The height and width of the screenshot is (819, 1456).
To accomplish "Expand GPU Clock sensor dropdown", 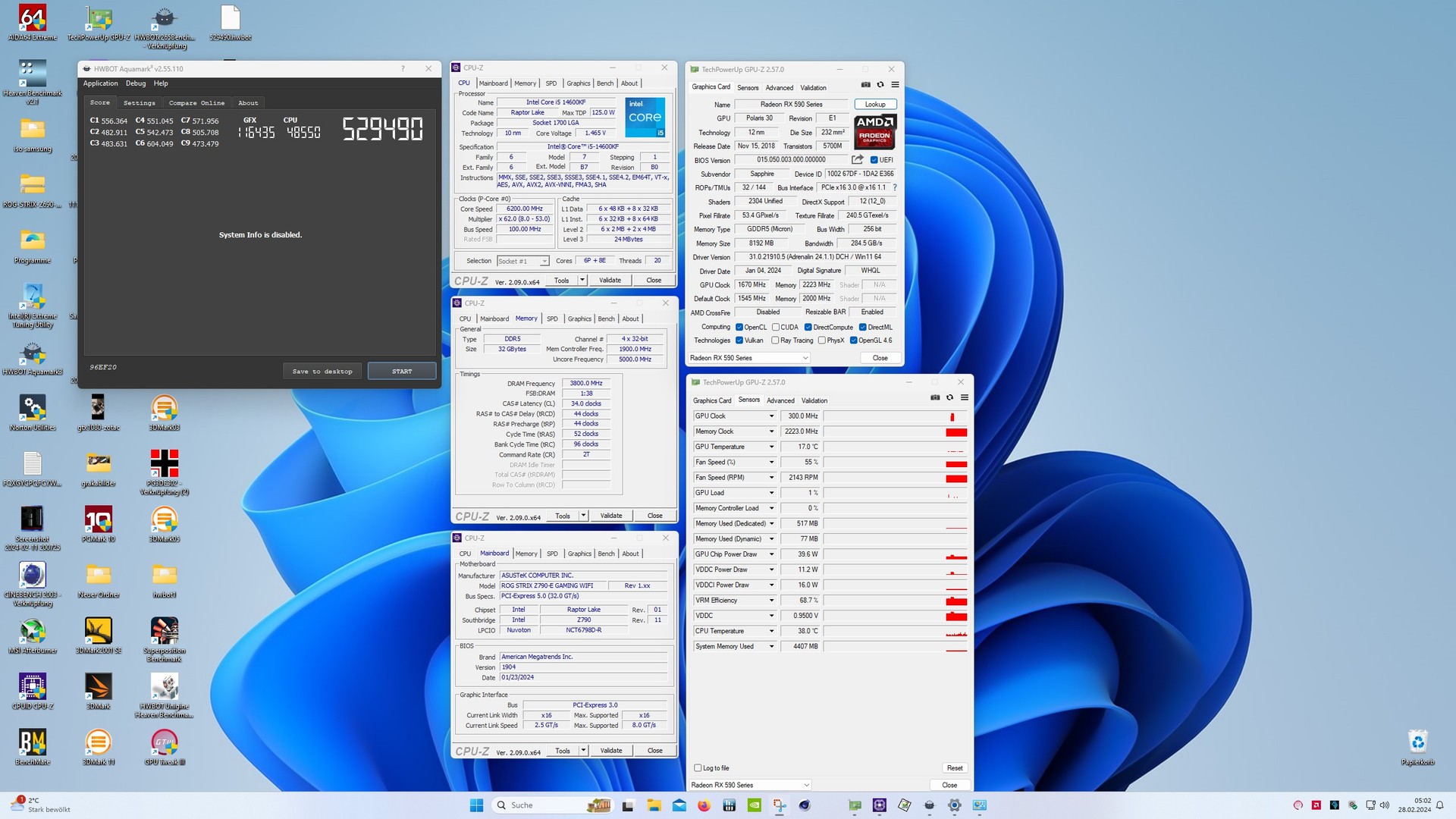I will [771, 416].
